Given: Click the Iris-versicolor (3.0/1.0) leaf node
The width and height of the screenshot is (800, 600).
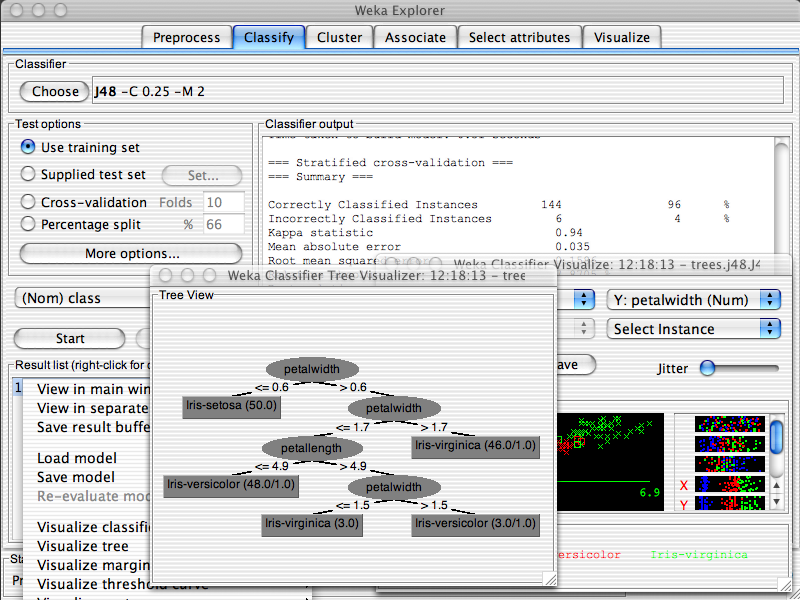Looking at the screenshot, I should tap(475, 523).
